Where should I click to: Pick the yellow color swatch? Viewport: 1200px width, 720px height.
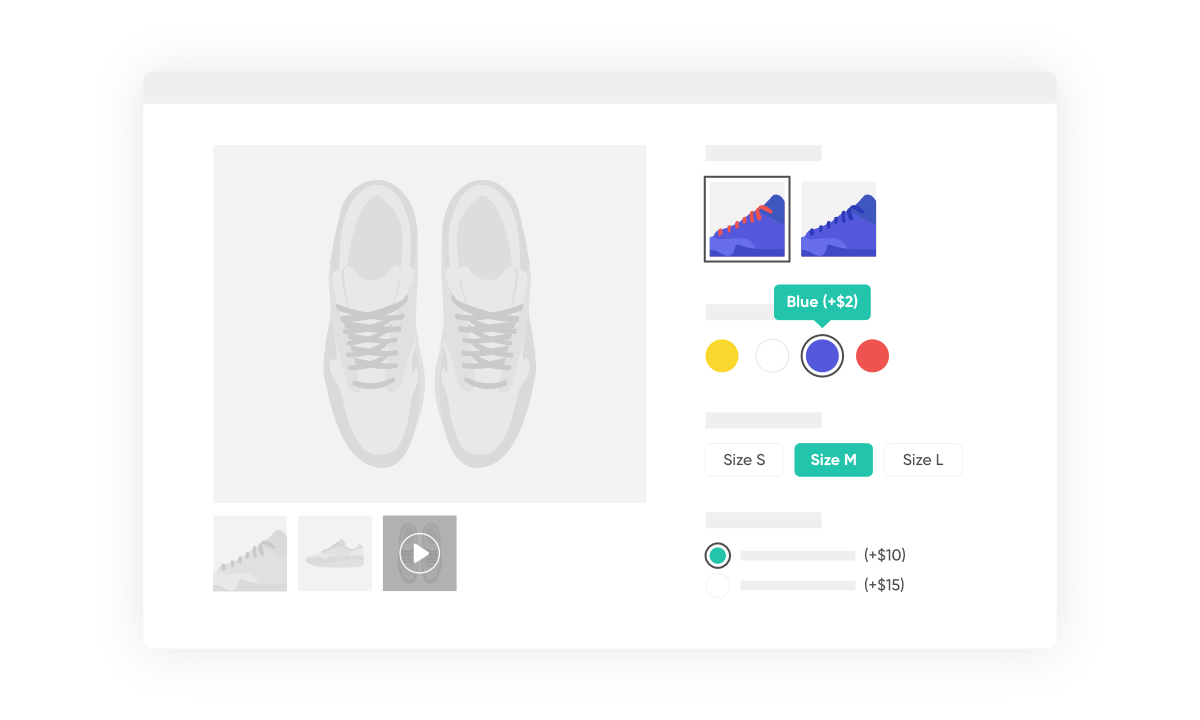pyautogui.click(x=722, y=355)
